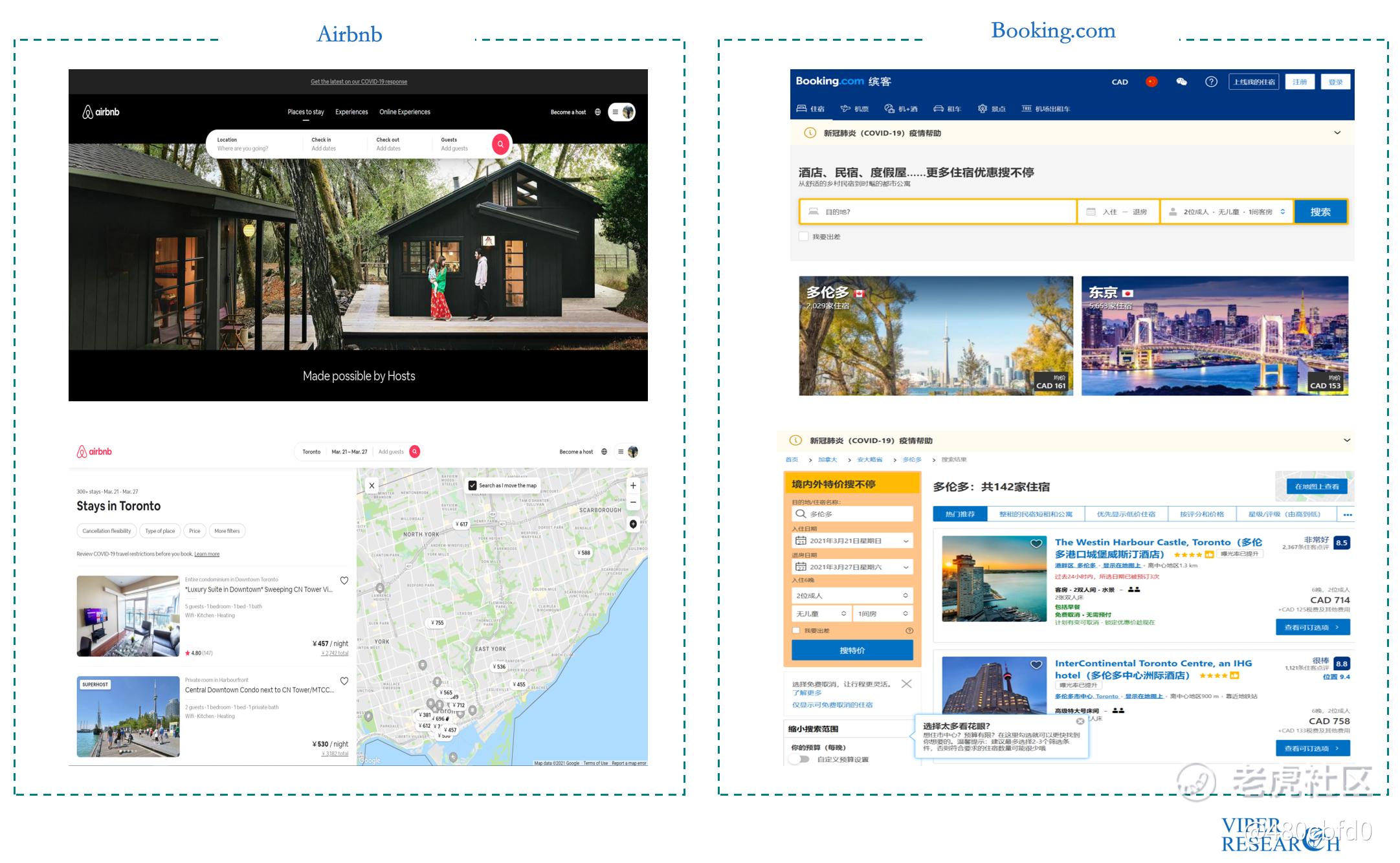Zoom in on the Airbnb map

pos(633,485)
